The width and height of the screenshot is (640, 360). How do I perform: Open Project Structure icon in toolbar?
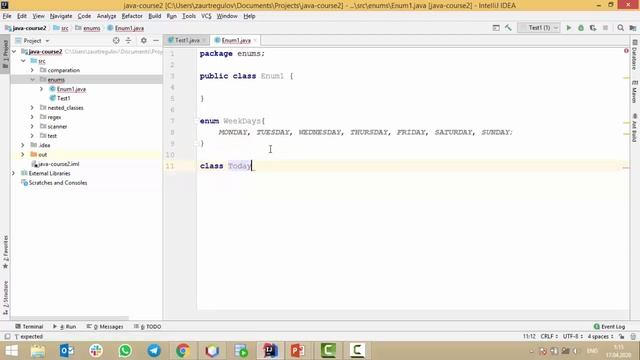633,28
